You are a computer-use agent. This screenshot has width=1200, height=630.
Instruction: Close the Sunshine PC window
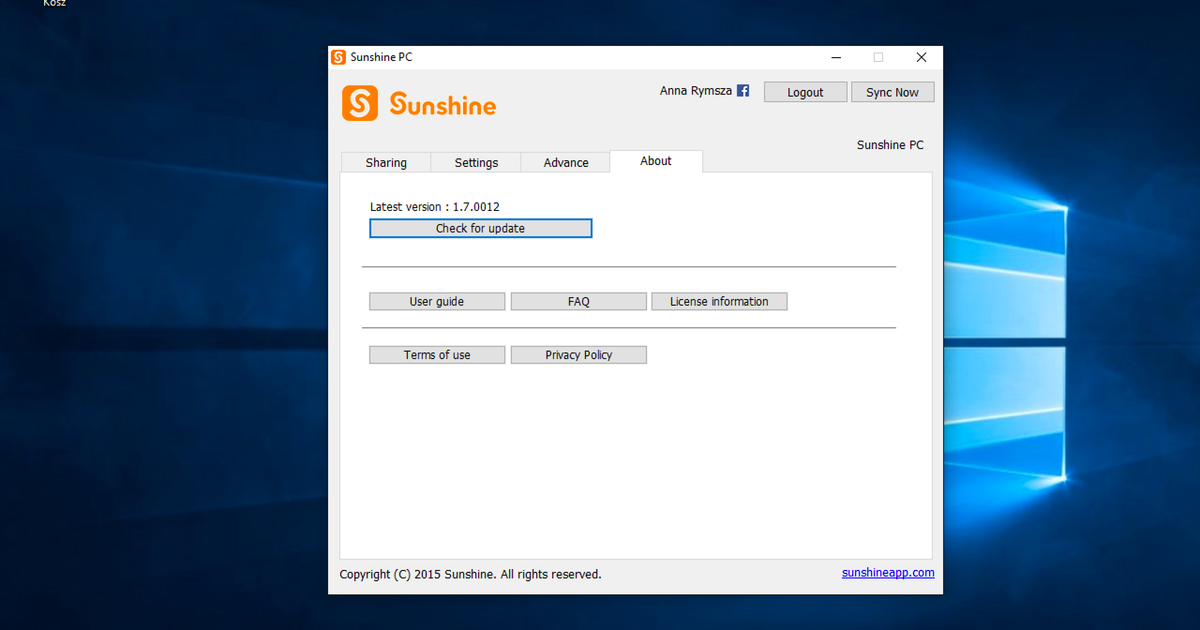coord(921,57)
